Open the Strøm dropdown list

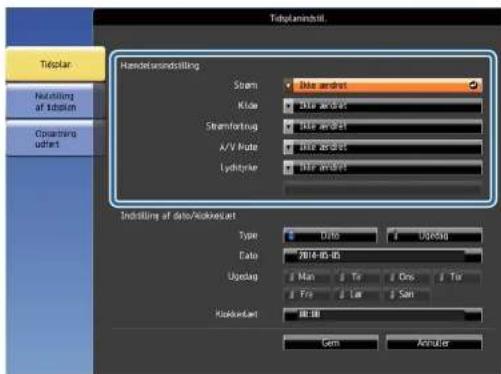click(382, 86)
